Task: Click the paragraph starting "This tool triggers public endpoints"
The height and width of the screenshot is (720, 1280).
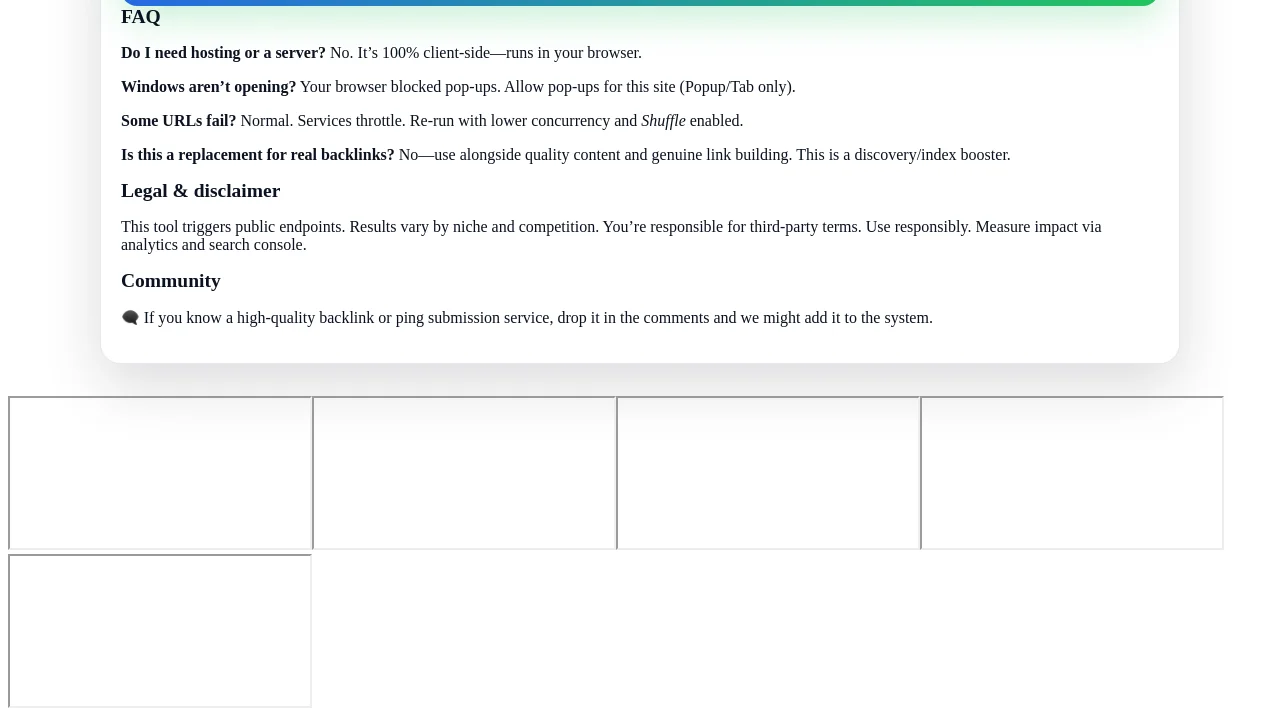Action: 611,236
